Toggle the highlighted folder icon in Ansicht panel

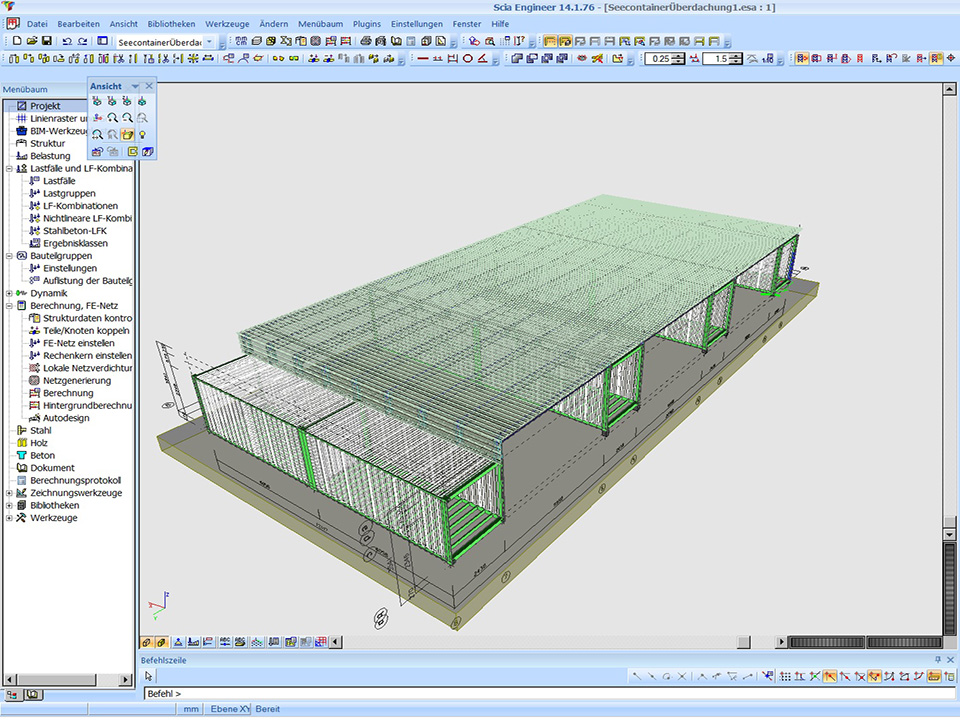[x=128, y=134]
